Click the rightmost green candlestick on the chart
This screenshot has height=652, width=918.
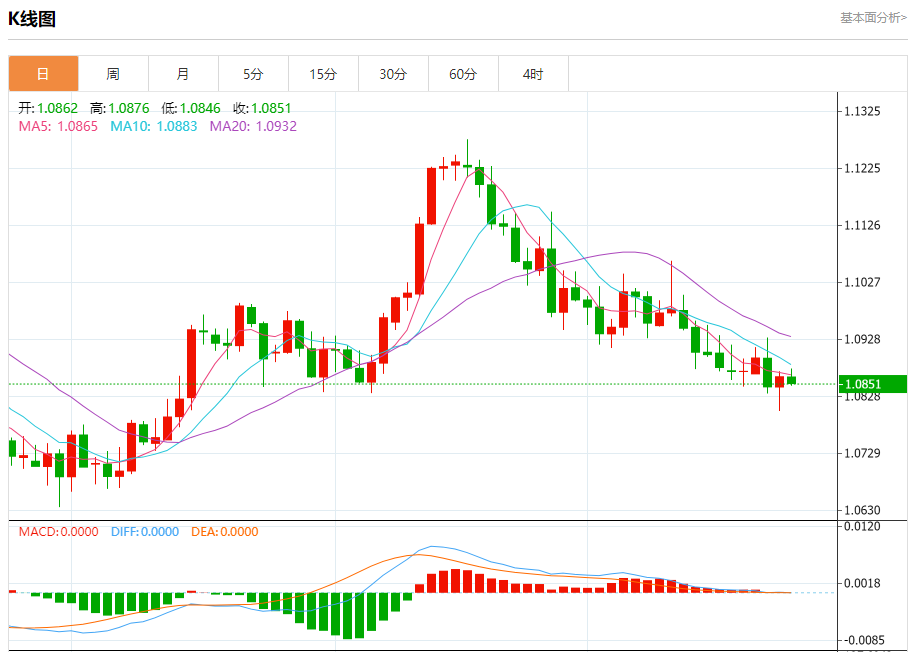click(792, 380)
